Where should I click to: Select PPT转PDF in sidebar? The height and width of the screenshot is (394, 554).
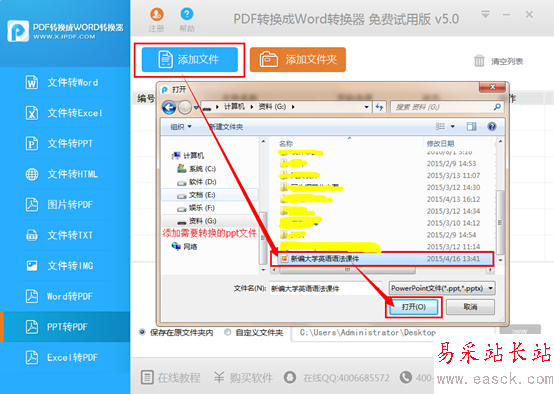65,327
